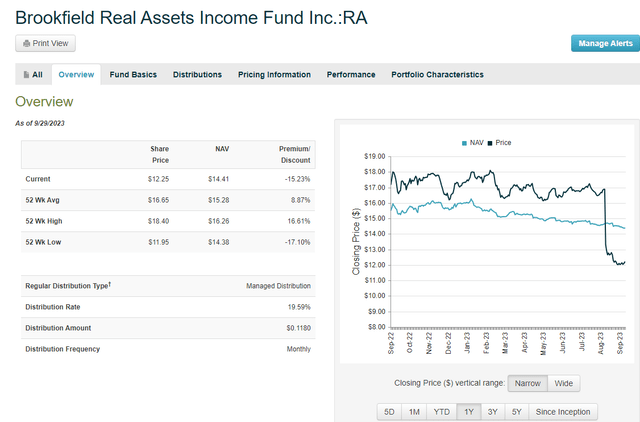
Task: Click the 52 Wk High row label
Action: coord(44,221)
